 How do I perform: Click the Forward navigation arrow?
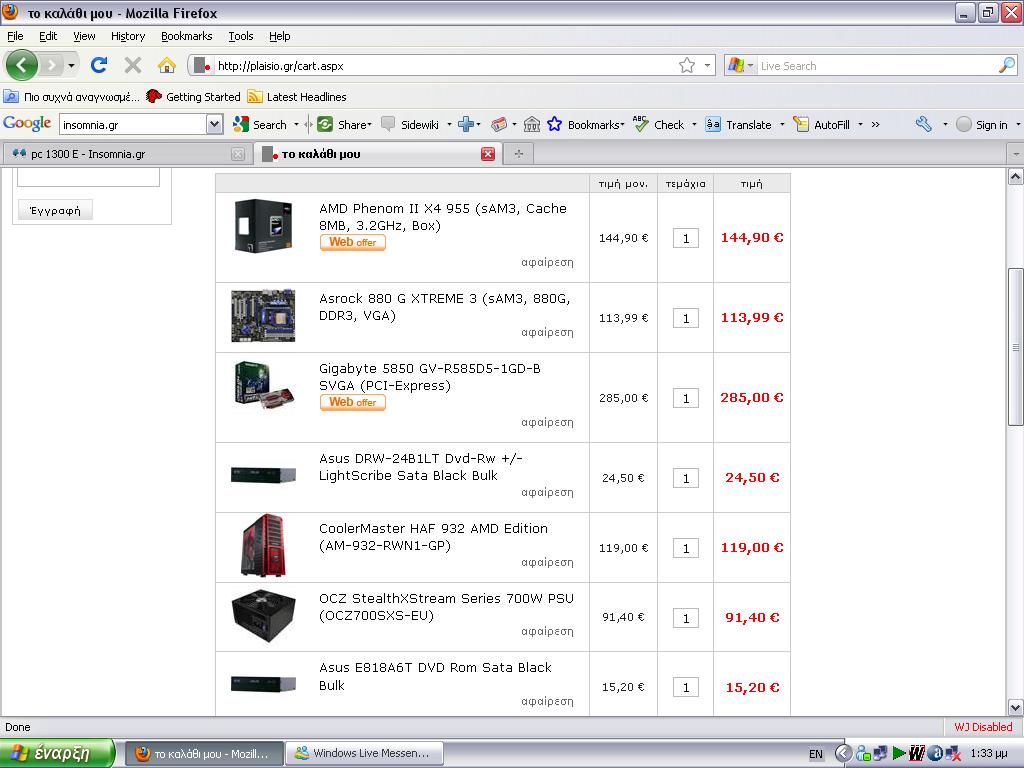[x=52, y=65]
